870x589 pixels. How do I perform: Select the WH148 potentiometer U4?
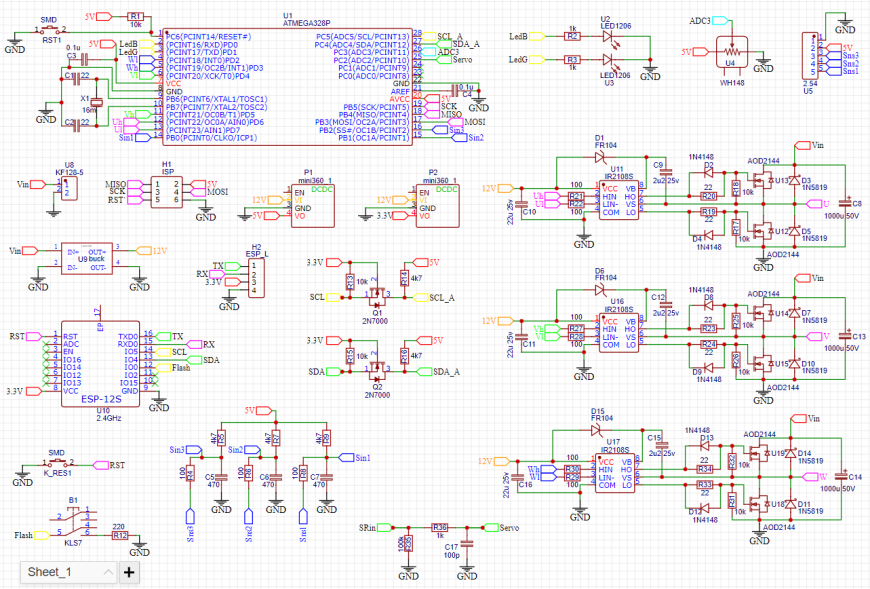[x=732, y=52]
